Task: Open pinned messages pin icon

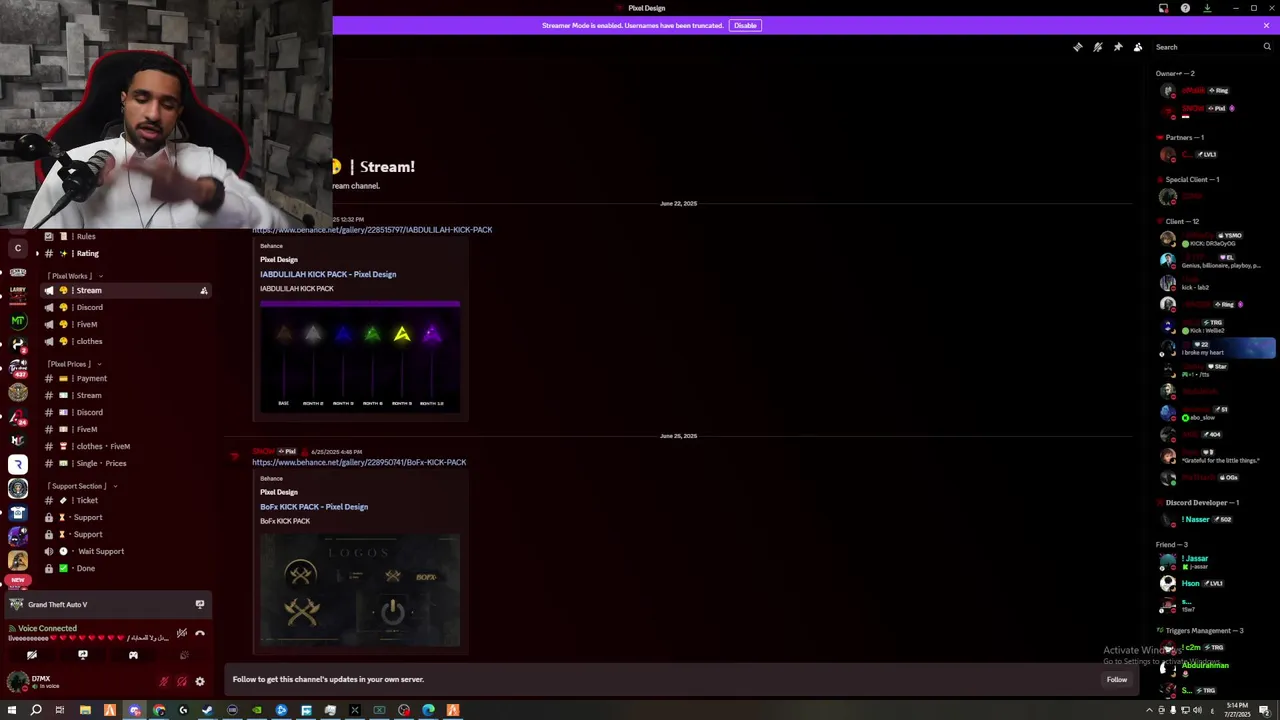Action: [1118, 47]
